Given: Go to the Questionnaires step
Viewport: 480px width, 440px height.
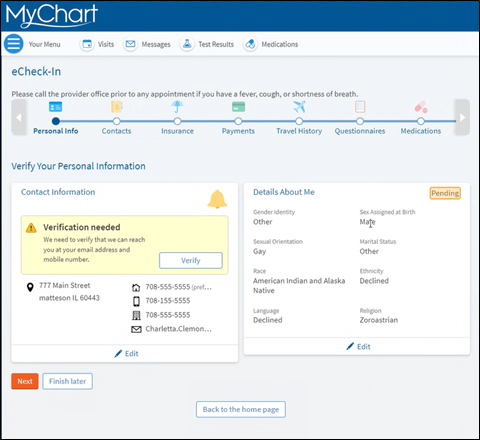Looking at the screenshot, I should (x=360, y=131).
